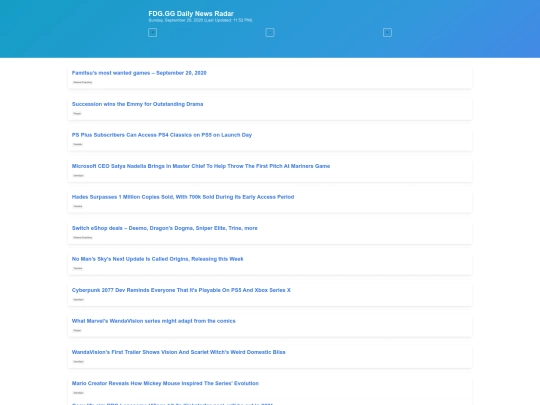The width and height of the screenshot is (540, 405).
Task: Click source tag under Succession Emmy story
Action: [x=77, y=113]
